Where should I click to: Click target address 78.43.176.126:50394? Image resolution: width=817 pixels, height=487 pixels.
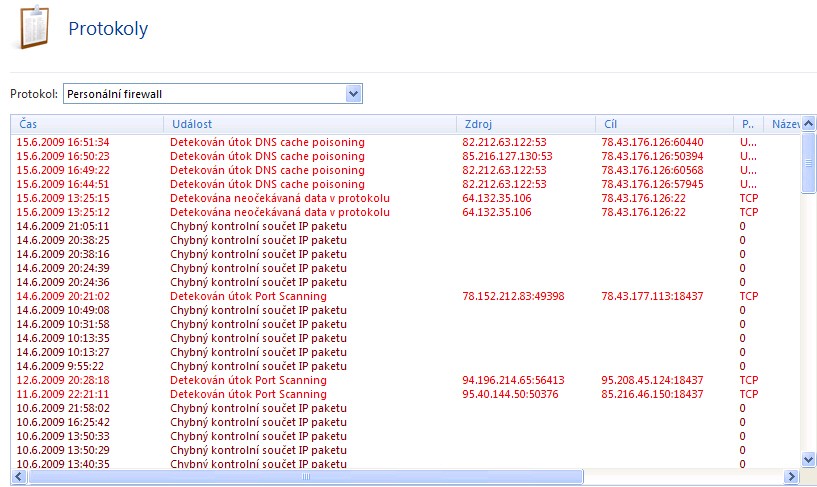click(652, 156)
